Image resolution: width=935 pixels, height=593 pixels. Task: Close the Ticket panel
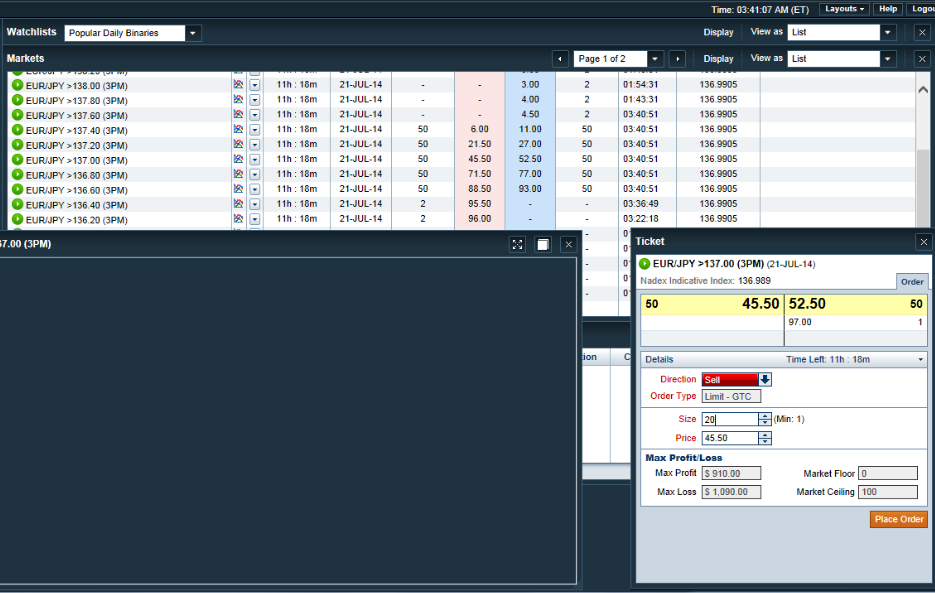pos(924,242)
